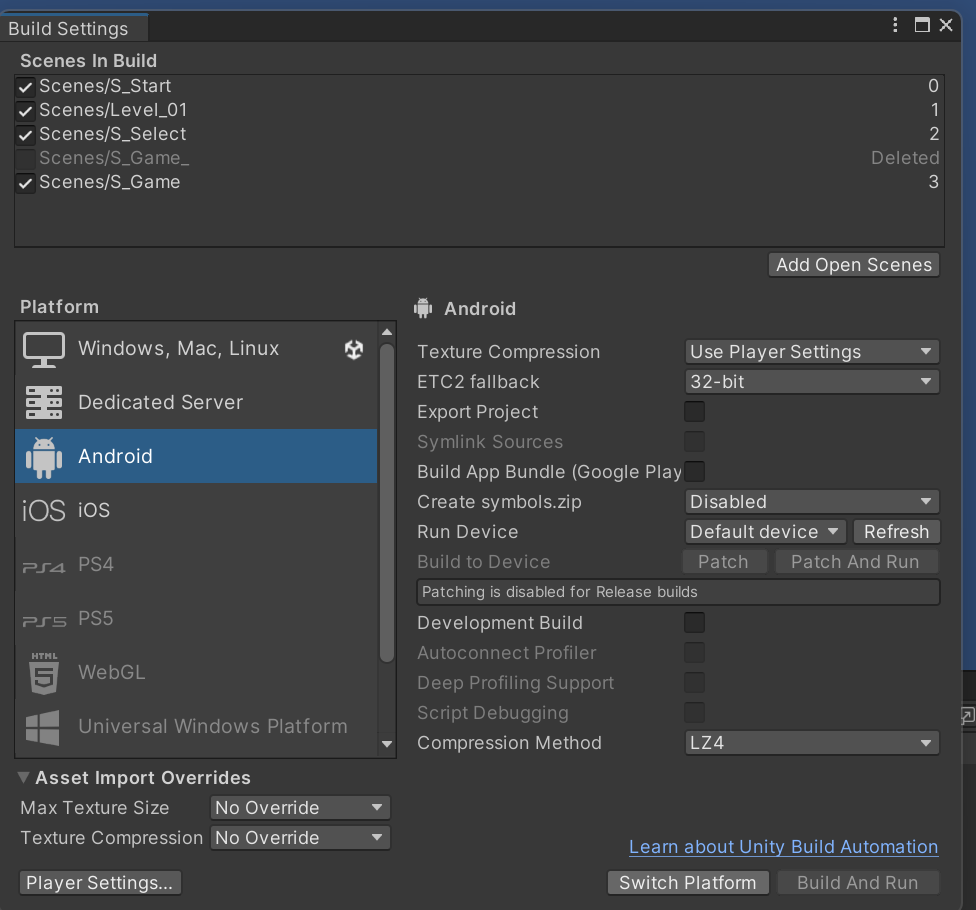
Task: Click the Universal Windows Platform logo icon
Action: click(43, 727)
